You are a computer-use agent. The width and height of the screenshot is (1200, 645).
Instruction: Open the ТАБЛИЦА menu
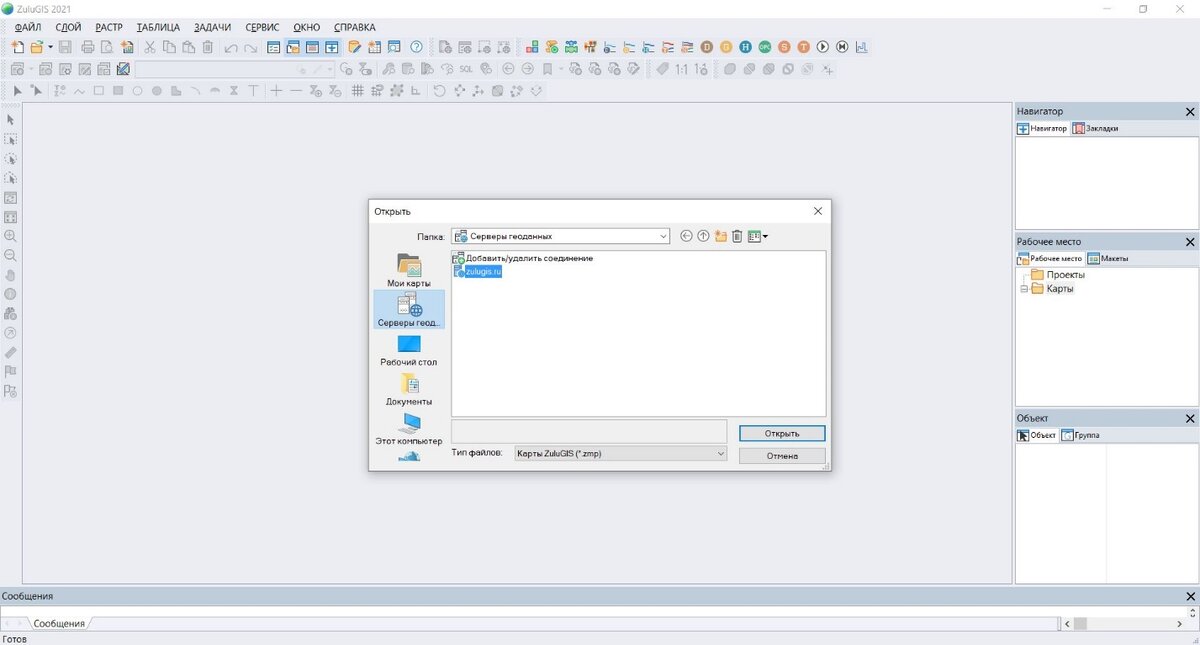[158, 27]
